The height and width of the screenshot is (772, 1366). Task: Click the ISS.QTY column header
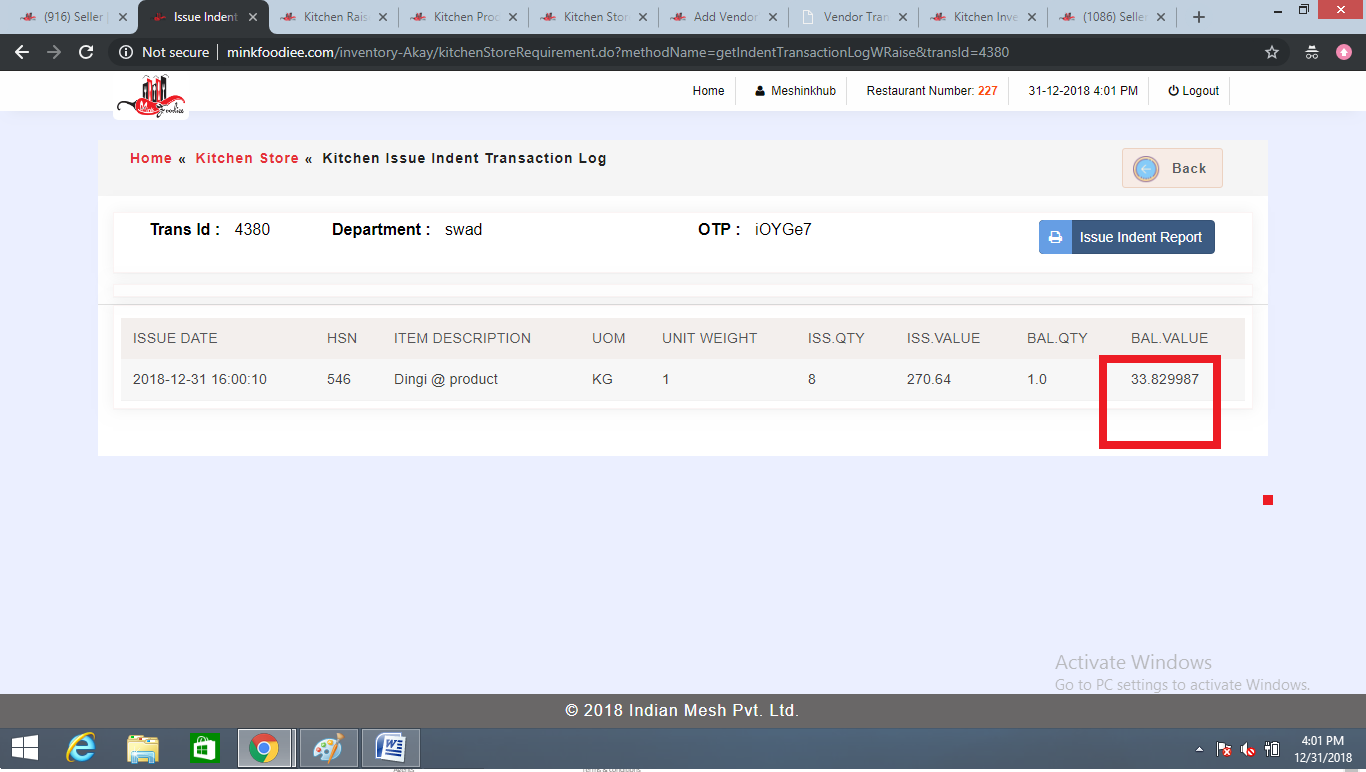tap(836, 338)
